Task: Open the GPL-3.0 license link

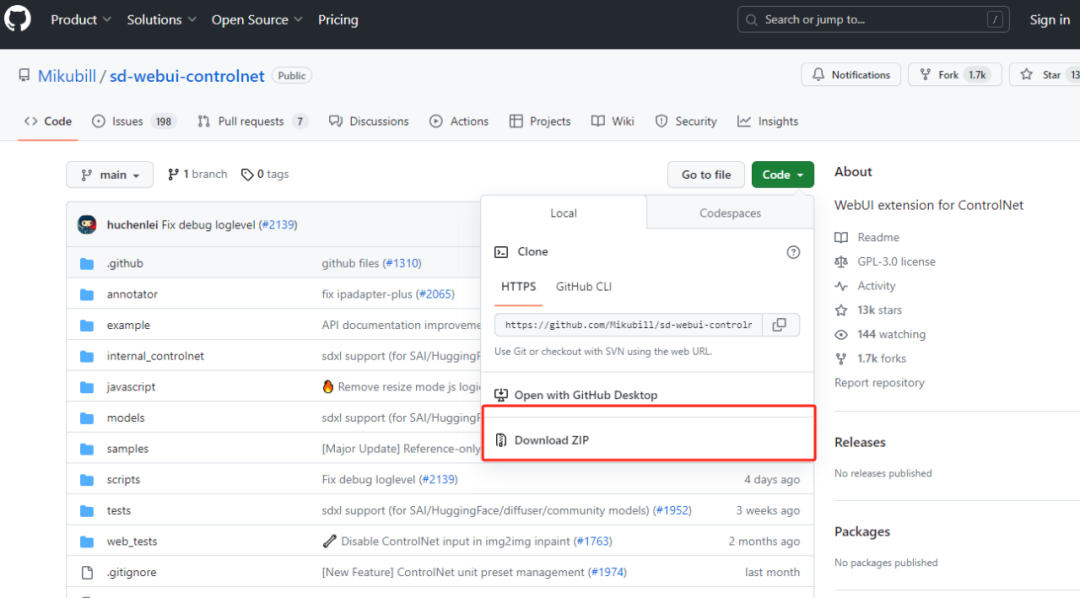Action: tap(896, 262)
